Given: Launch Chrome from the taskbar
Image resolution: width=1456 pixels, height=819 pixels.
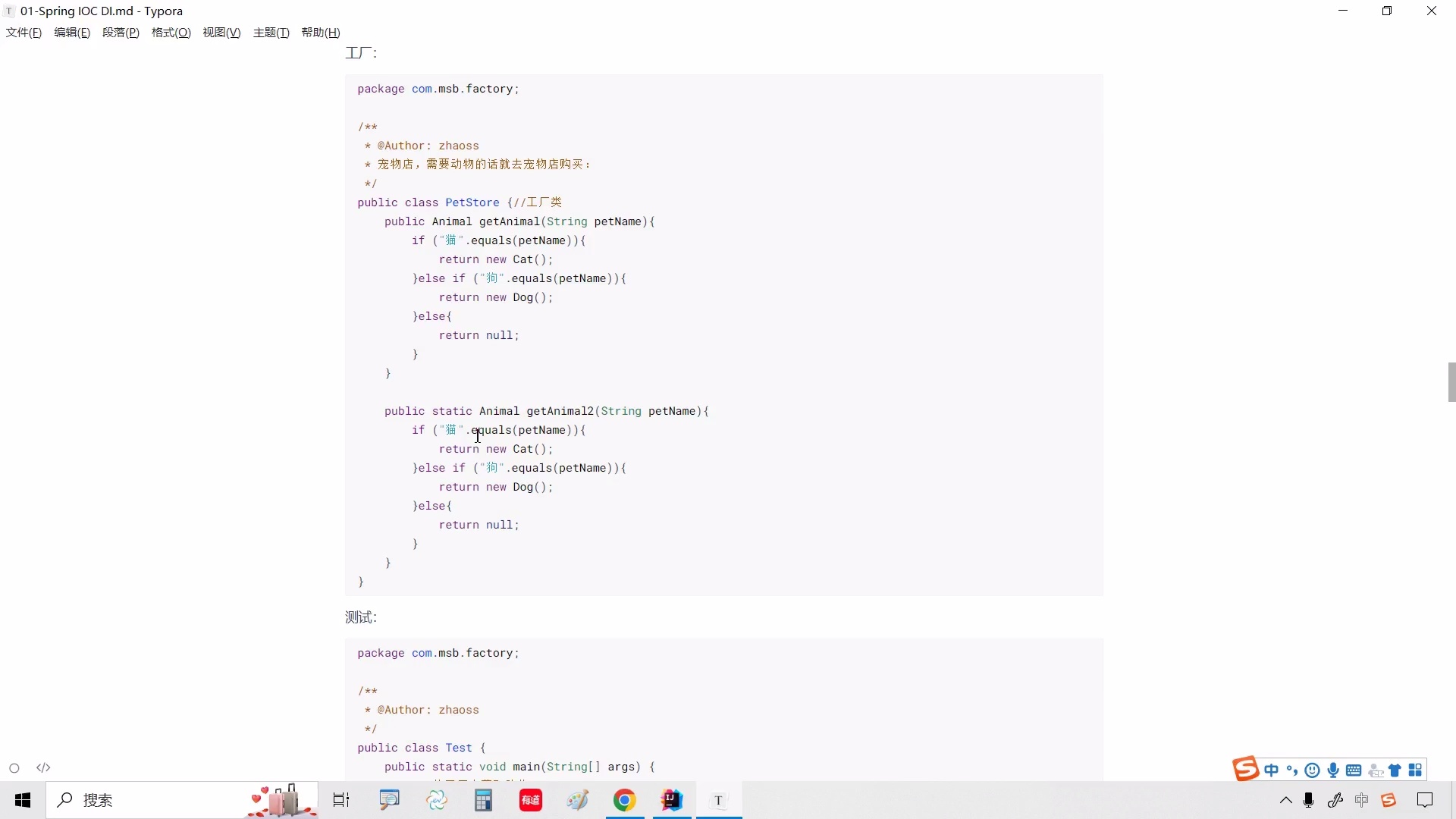Looking at the screenshot, I should 624,800.
